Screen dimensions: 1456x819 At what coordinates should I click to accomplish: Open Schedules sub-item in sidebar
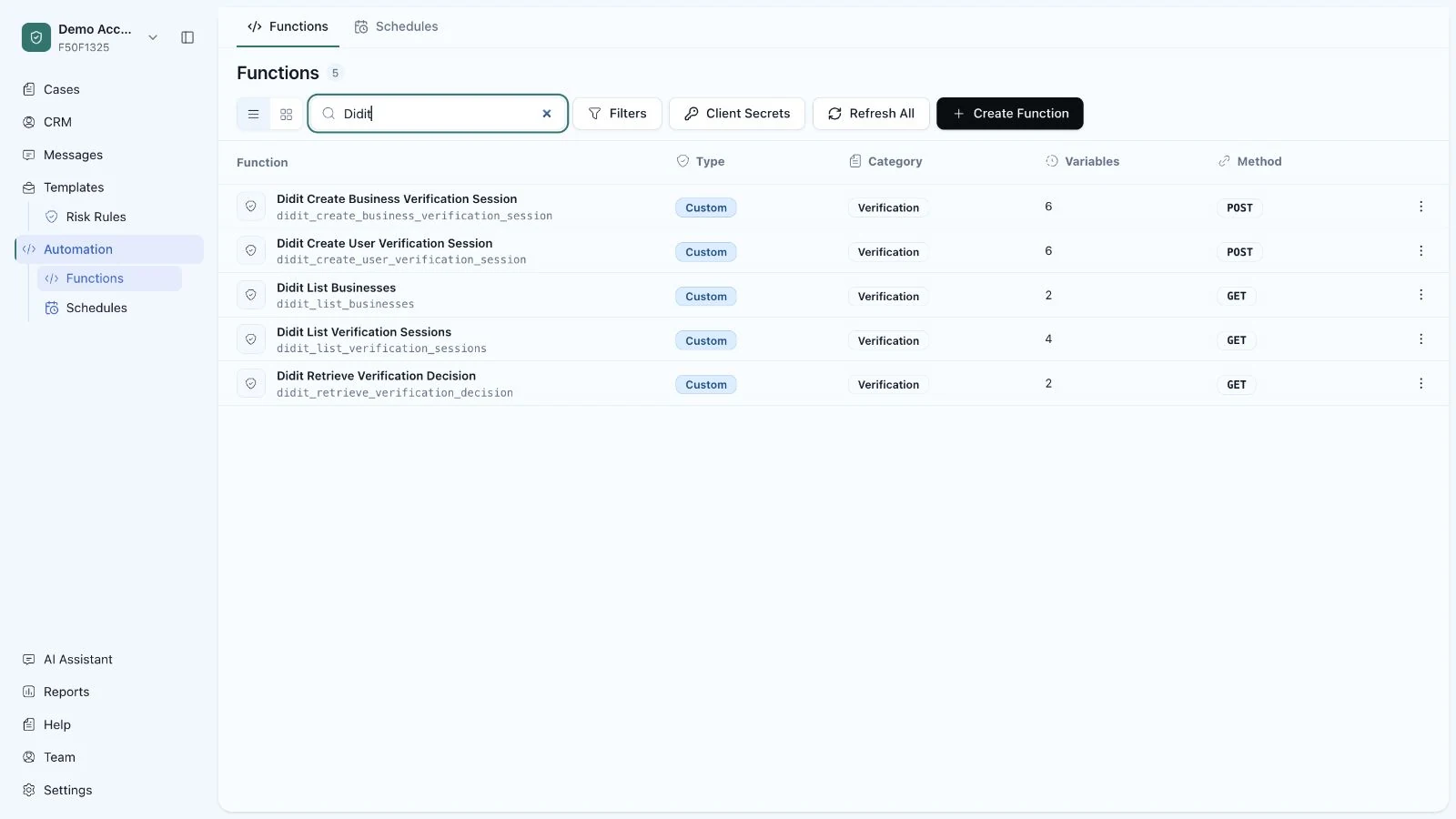96,308
